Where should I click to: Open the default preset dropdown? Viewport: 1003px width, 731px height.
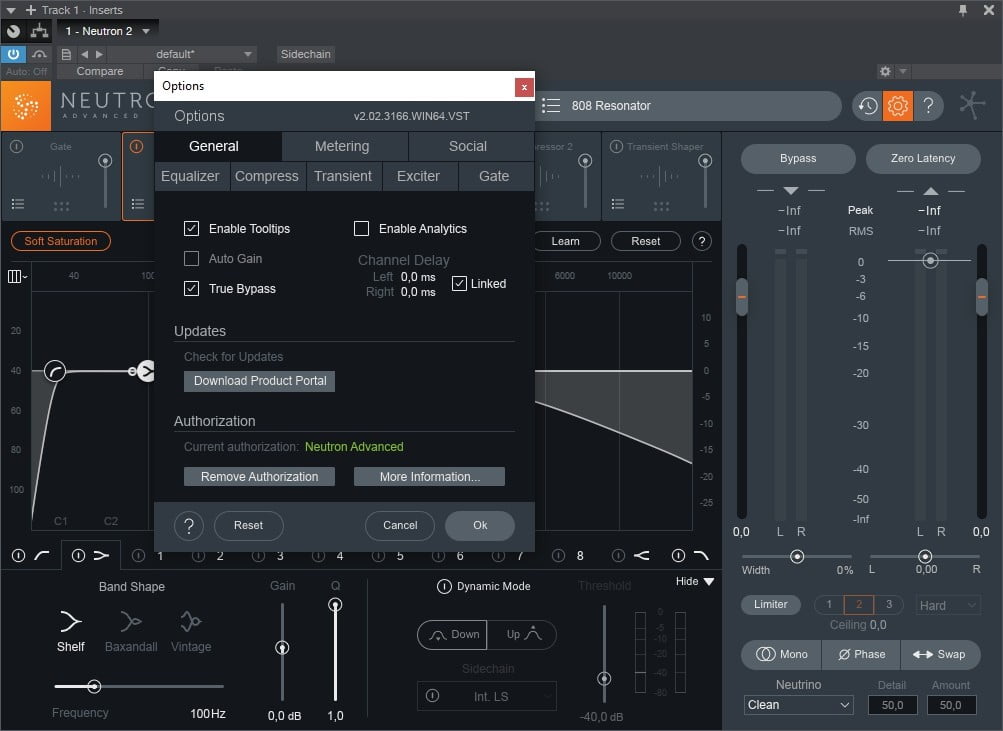pyautogui.click(x=248, y=54)
